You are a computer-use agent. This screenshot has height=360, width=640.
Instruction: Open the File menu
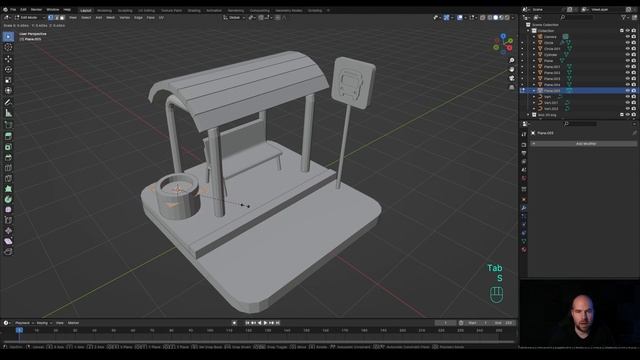[x=13, y=9]
